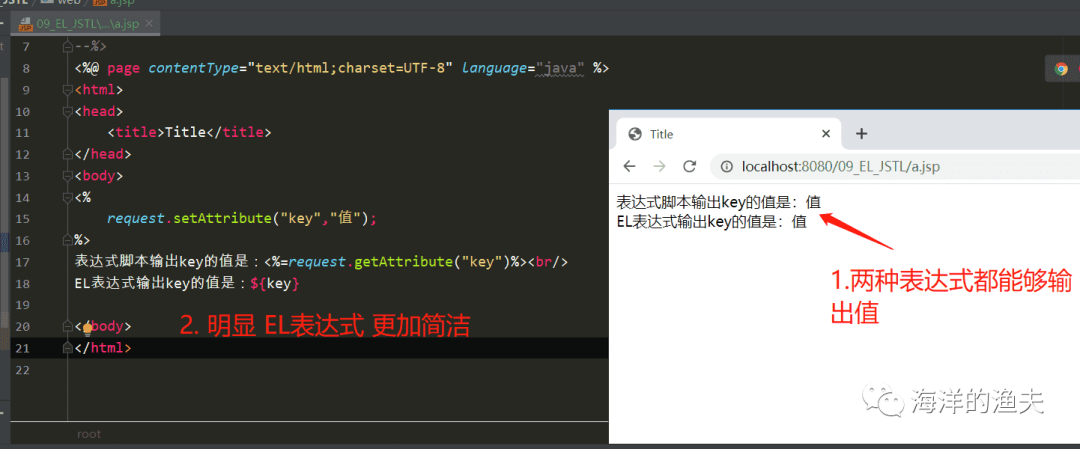
Task: Click the contentType attribute on line 8
Action: 194,68
